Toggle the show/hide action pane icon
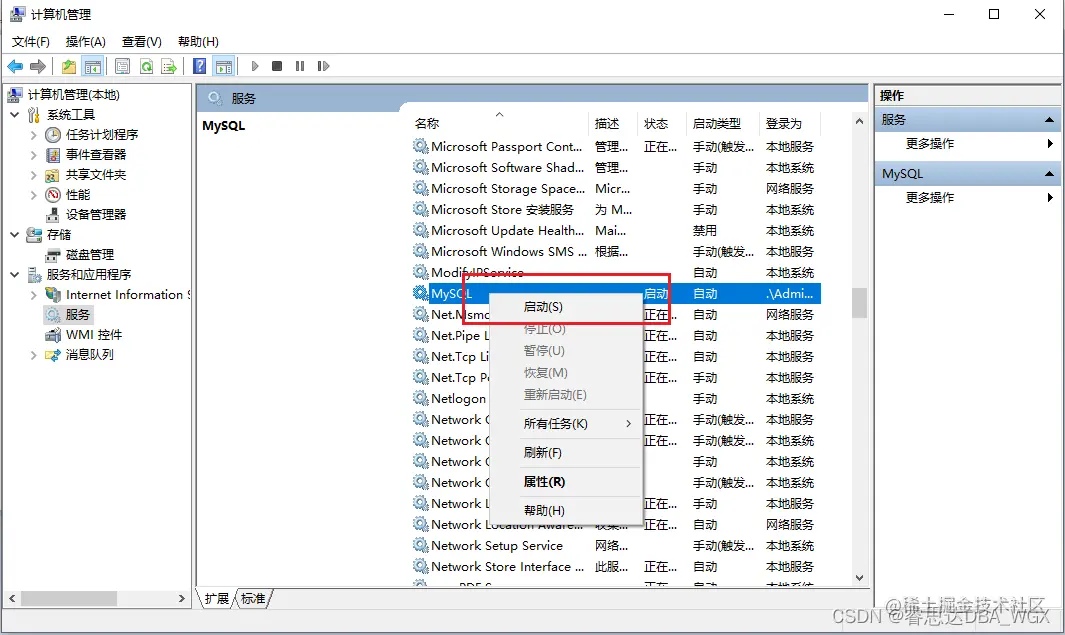 [x=223, y=66]
